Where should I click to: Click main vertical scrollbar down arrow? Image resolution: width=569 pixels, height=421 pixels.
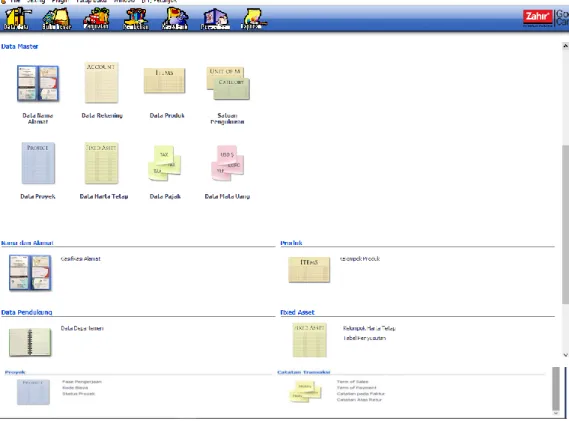click(565, 355)
